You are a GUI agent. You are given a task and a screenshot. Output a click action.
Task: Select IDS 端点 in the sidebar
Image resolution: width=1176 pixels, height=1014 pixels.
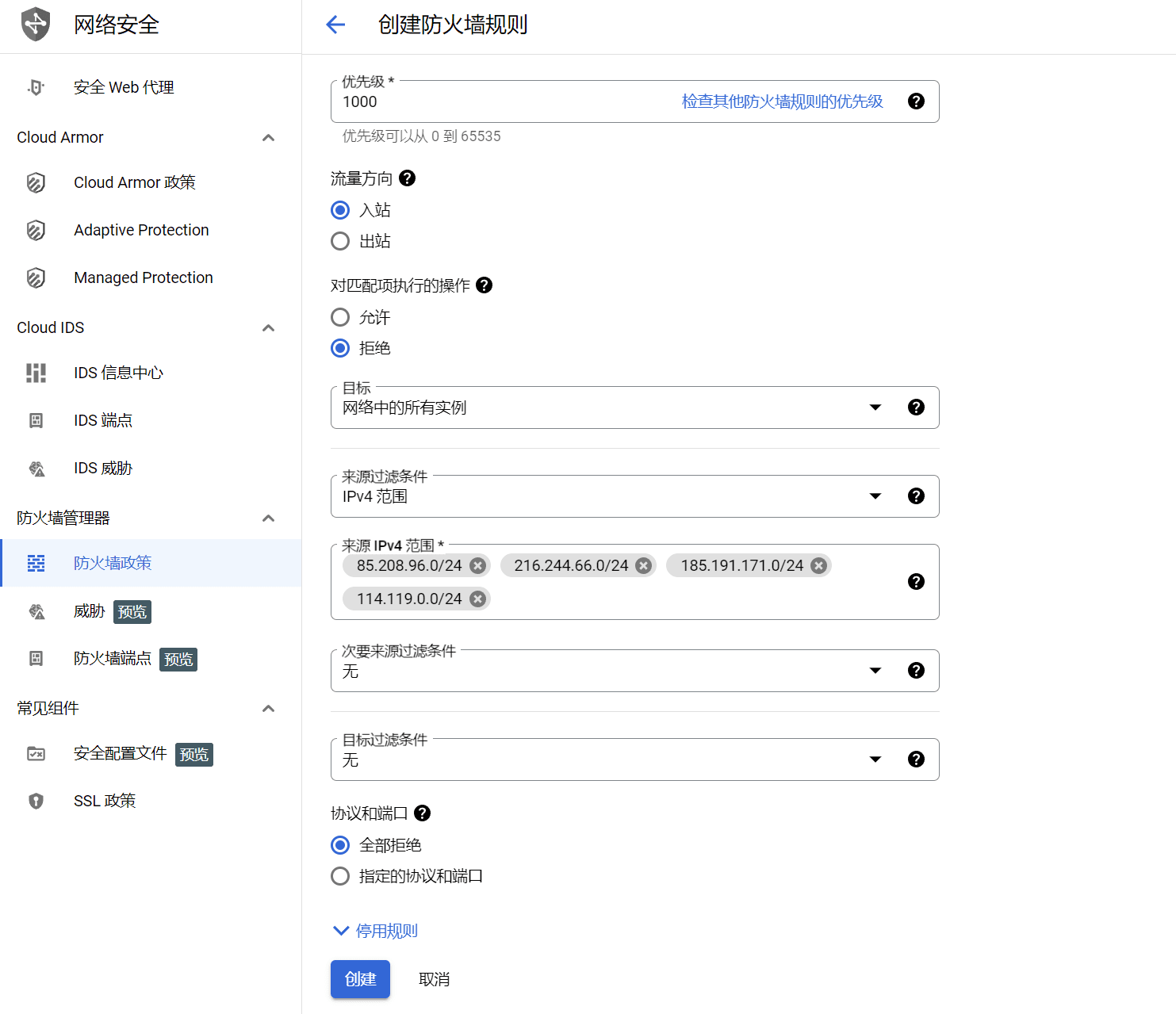102,420
